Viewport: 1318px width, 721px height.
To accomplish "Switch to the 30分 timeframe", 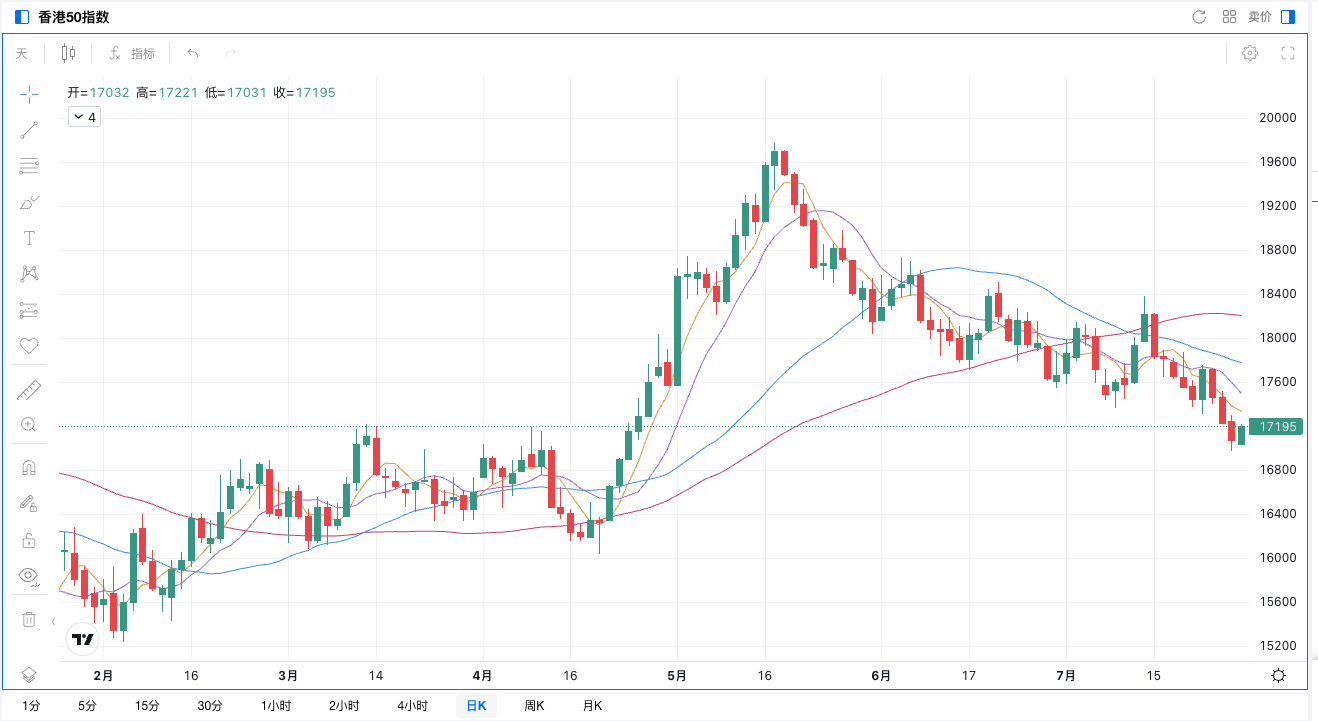I will click(x=209, y=705).
